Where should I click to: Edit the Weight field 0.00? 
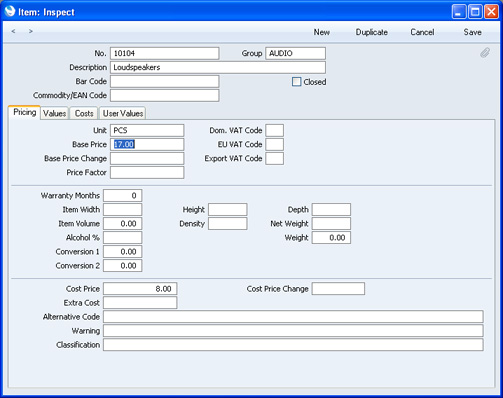[331, 237]
